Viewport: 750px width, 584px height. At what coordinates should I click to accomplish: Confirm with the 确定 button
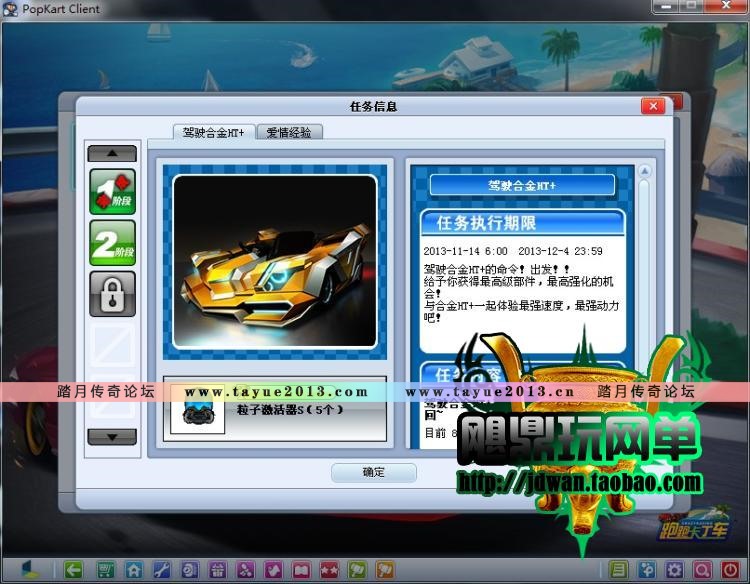pos(374,473)
